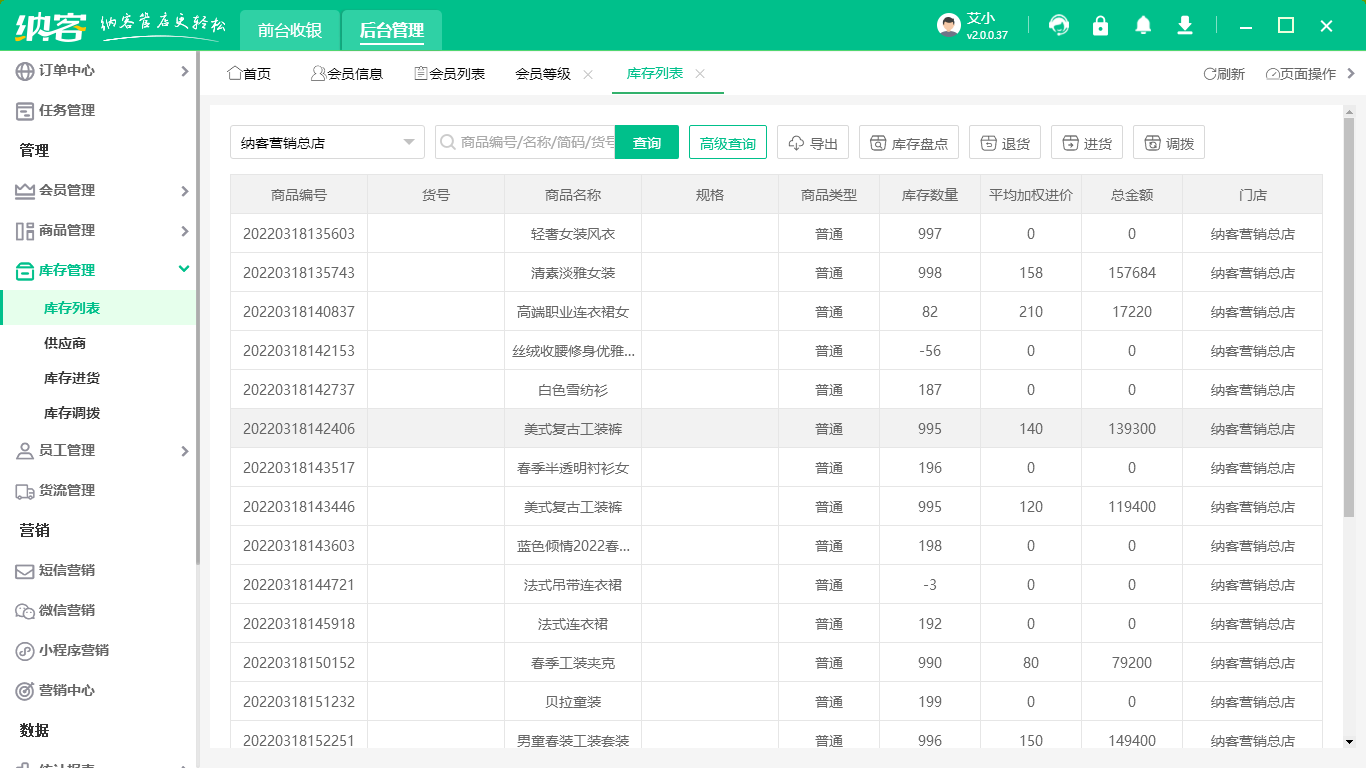The width and height of the screenshot is (1366, 768).
Task: Expand 员工管理 submenu chevron
Action: (x=184, y=451)
